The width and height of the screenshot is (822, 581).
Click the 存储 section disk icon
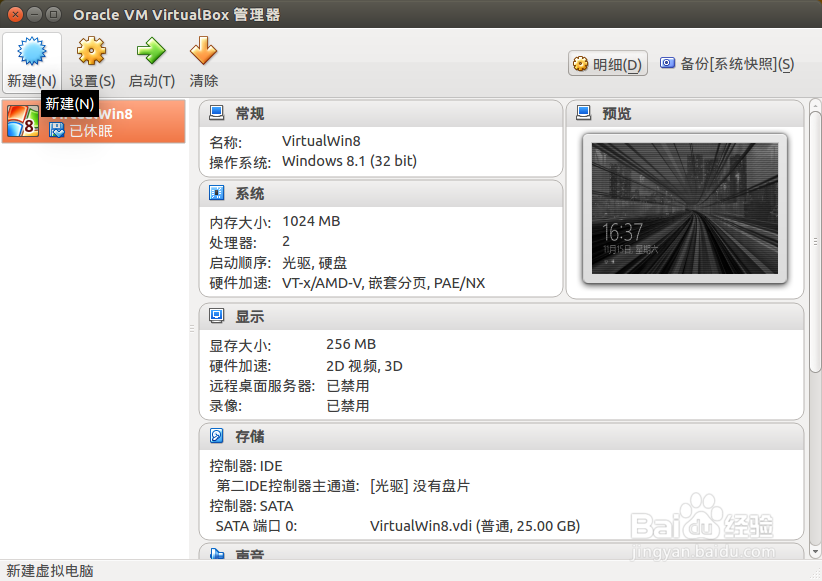coord(217,436)
